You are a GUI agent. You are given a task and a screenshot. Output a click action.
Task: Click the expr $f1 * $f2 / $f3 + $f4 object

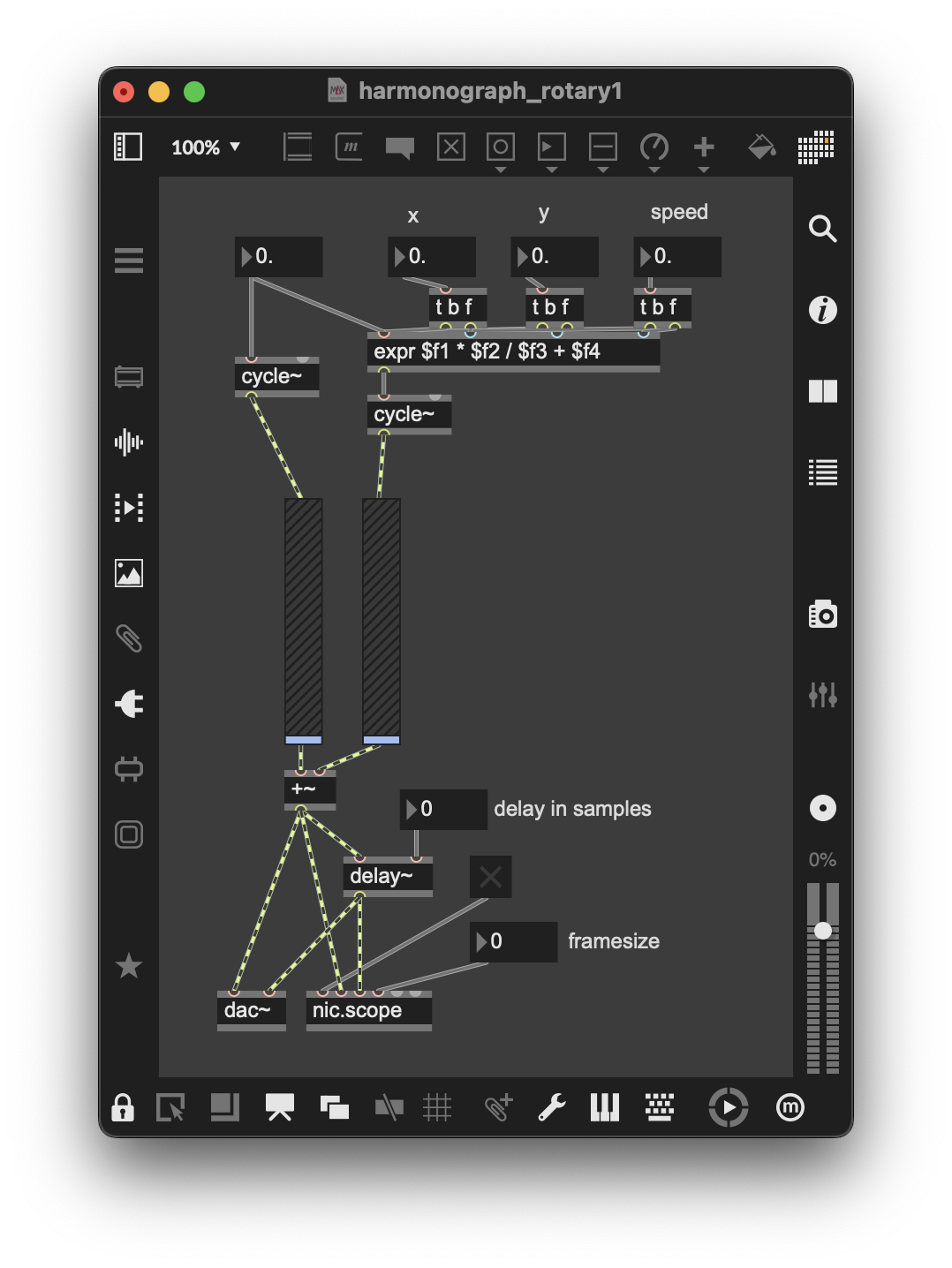click(x=512, y=351)
